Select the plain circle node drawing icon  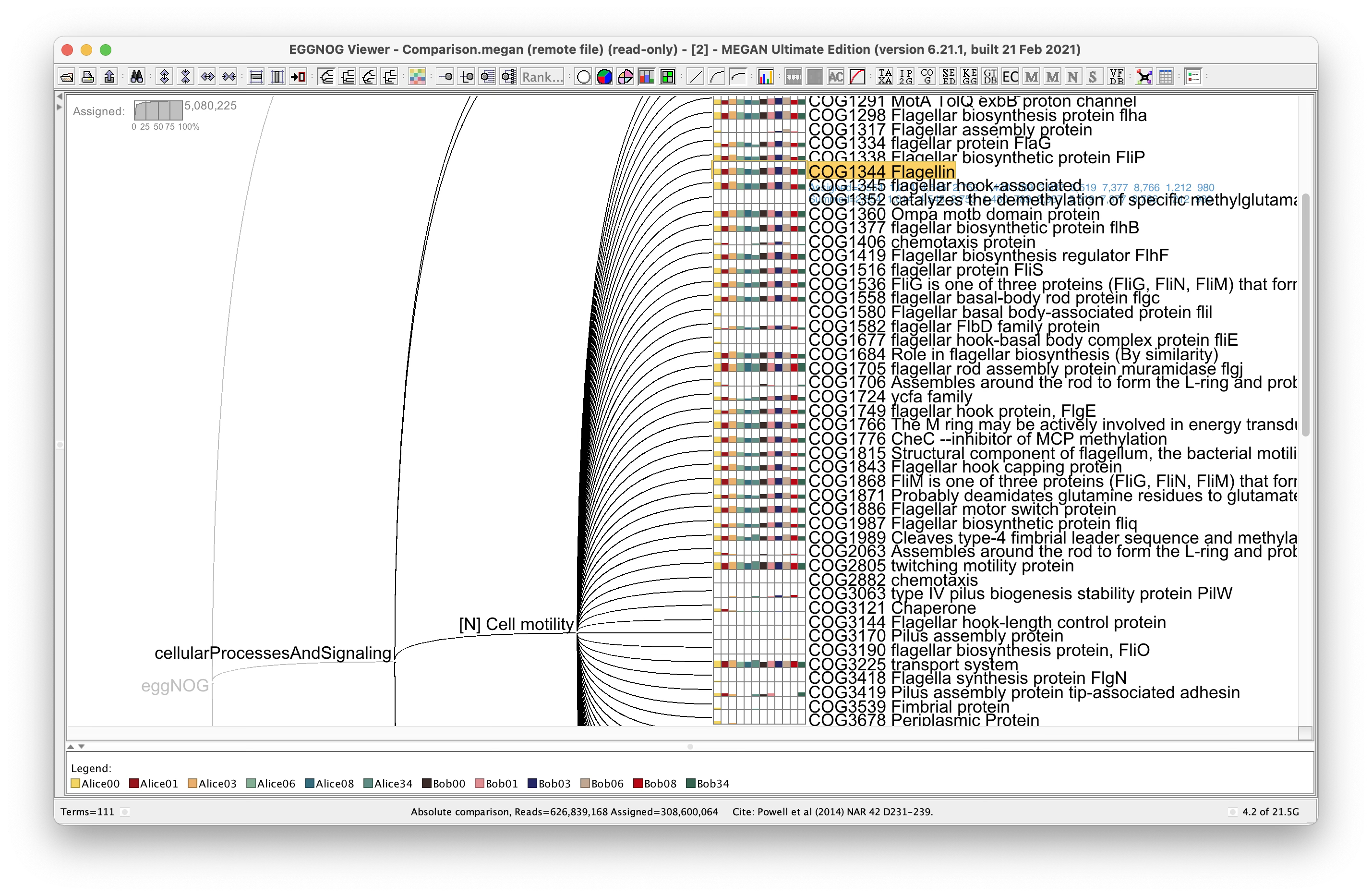pyautogui.click(x=583, y=77)
